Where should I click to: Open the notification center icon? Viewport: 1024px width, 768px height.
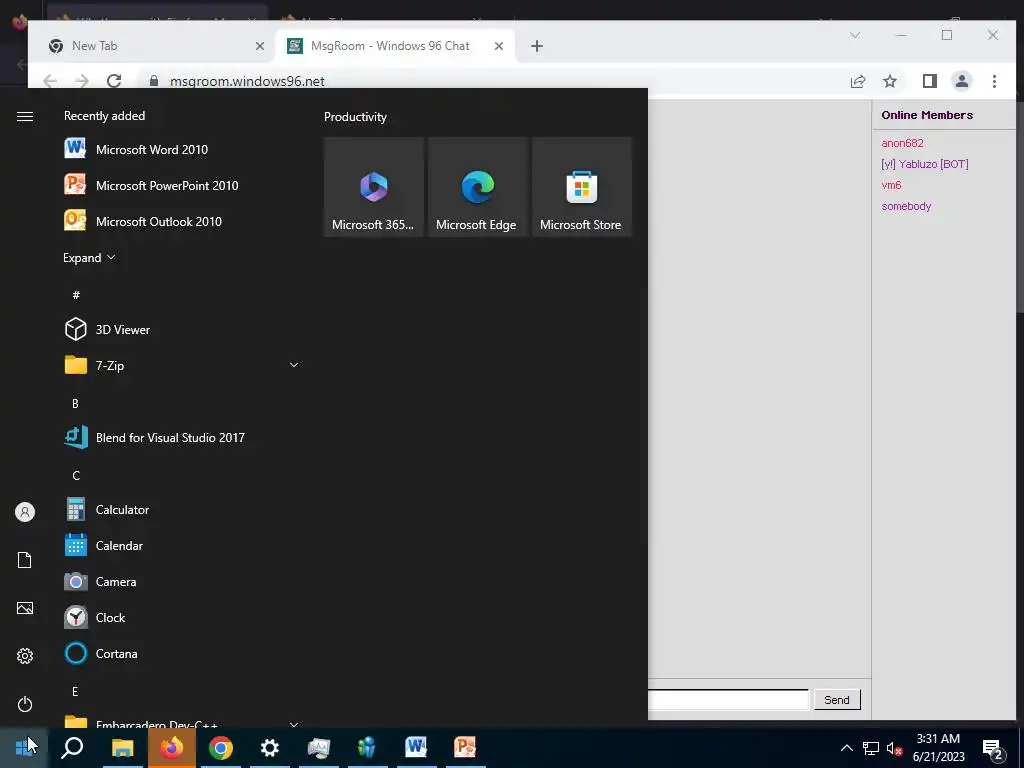click(993, 748)
